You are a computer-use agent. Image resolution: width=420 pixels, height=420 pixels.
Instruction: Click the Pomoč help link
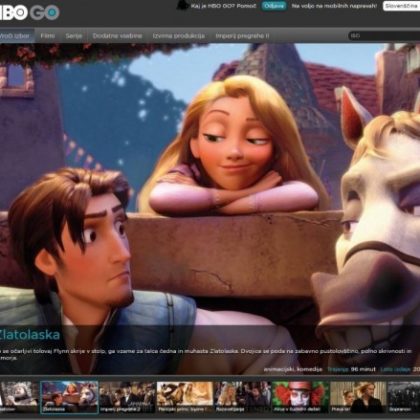point(245,6)
